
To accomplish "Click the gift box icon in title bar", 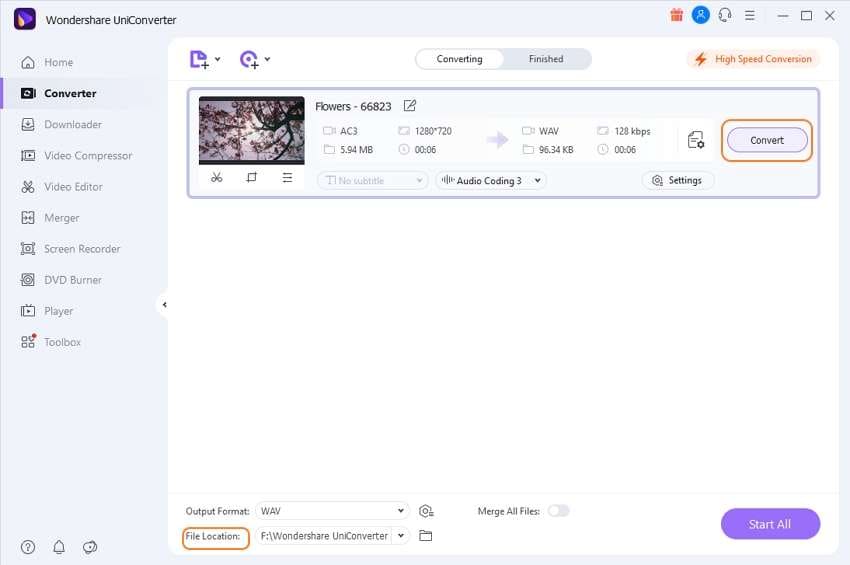I will (676, 15).
